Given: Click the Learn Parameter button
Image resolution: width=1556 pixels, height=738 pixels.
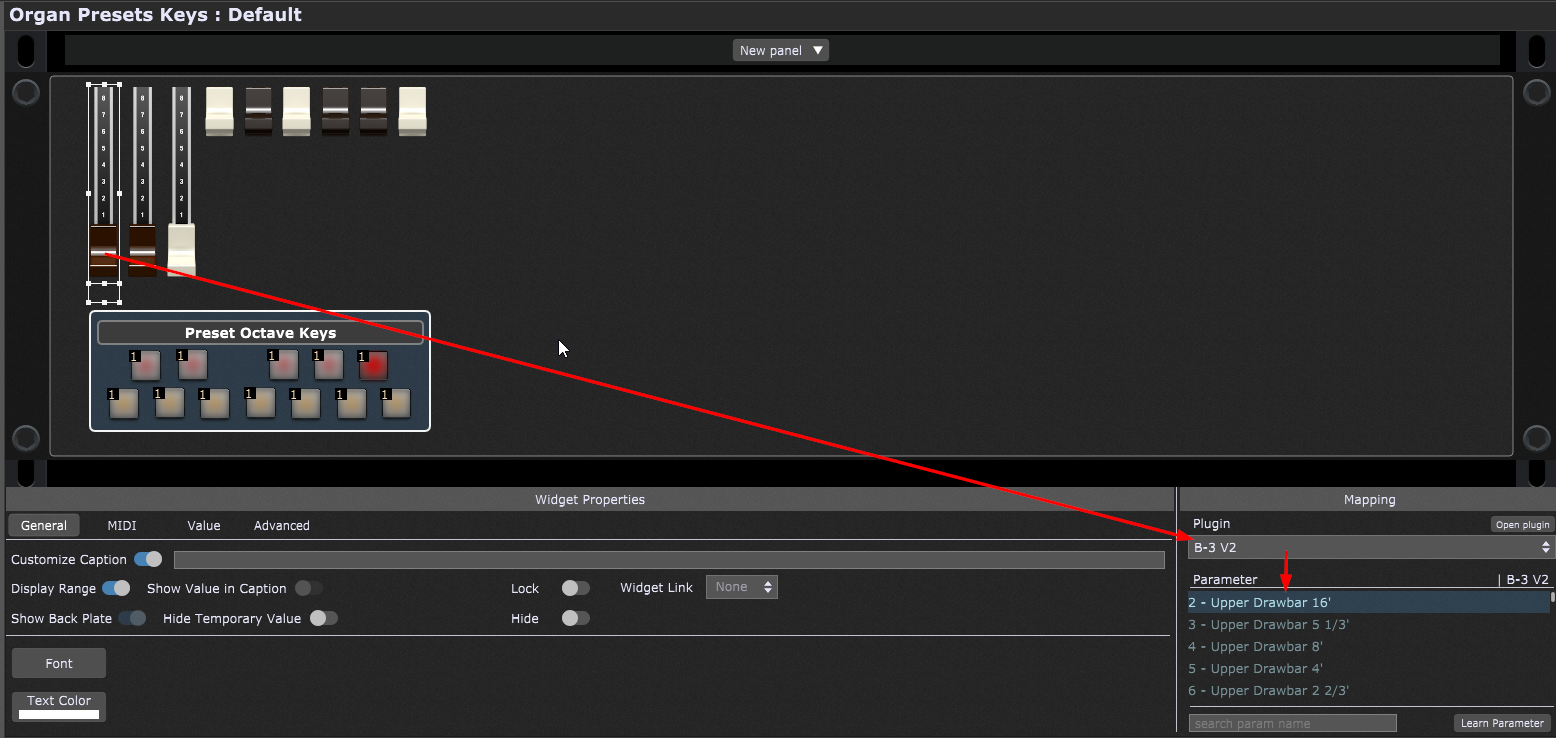Looking at the screenshot, I should pos(1501,723).
